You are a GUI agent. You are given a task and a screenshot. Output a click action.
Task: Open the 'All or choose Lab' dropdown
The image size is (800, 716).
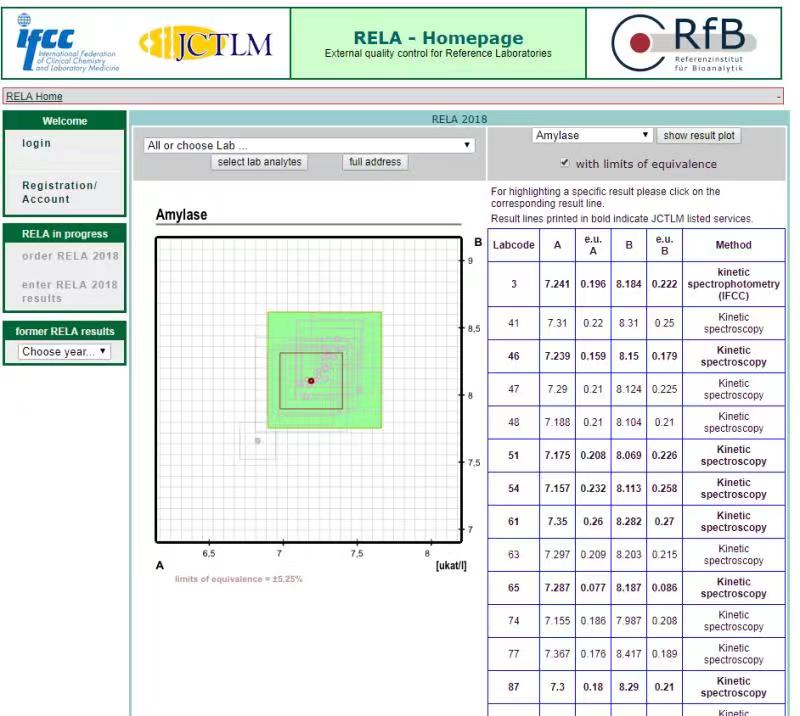pos(309,145)
